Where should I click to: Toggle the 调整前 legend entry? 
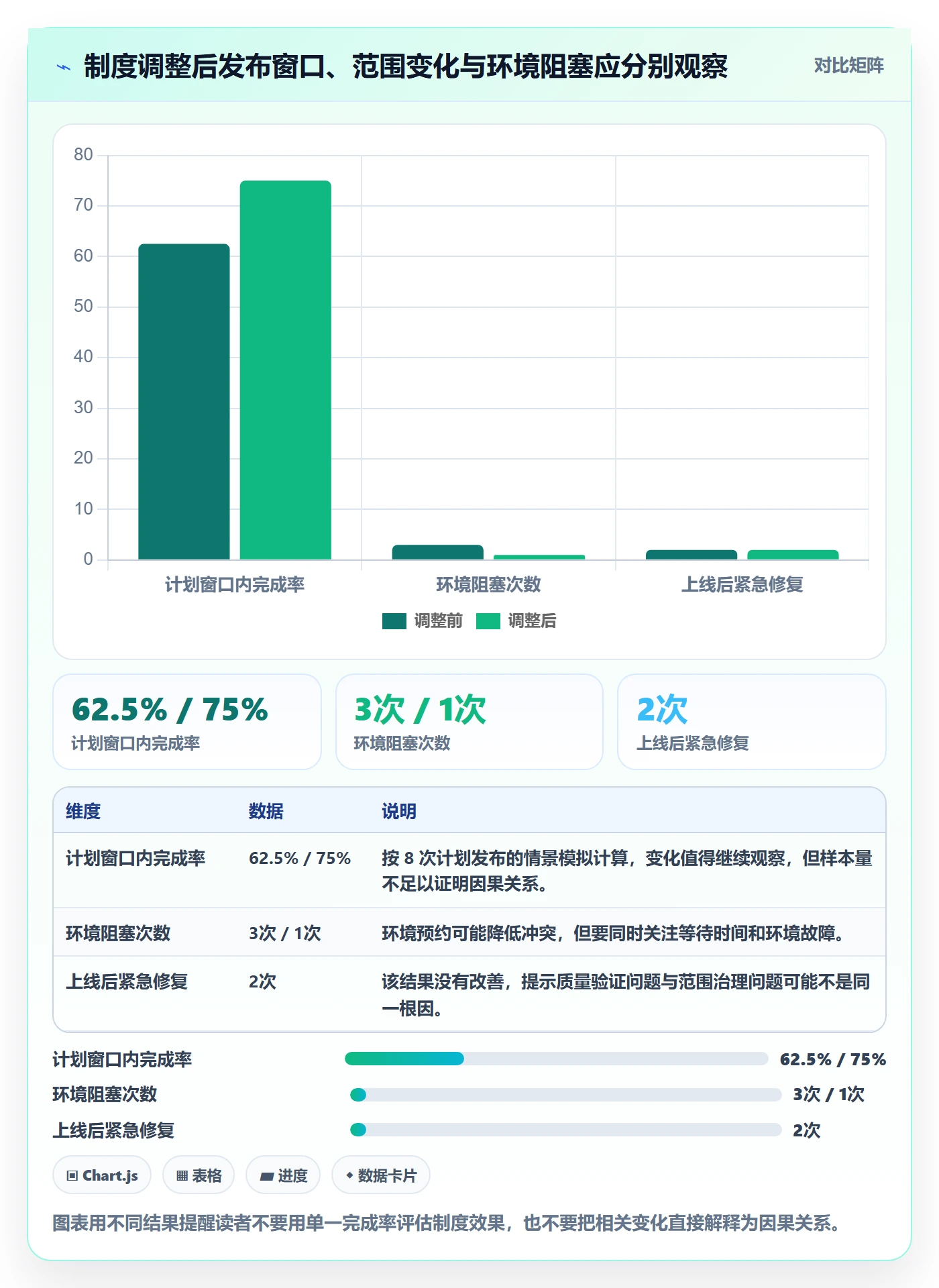pyautogui.click(x=423, y=621)
